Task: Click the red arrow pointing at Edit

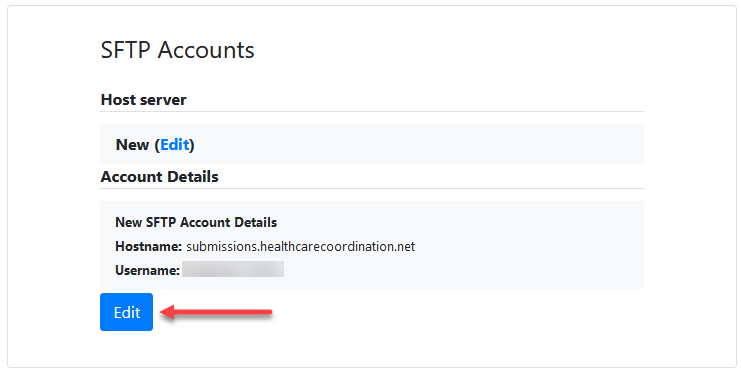Action: point(216,312)
